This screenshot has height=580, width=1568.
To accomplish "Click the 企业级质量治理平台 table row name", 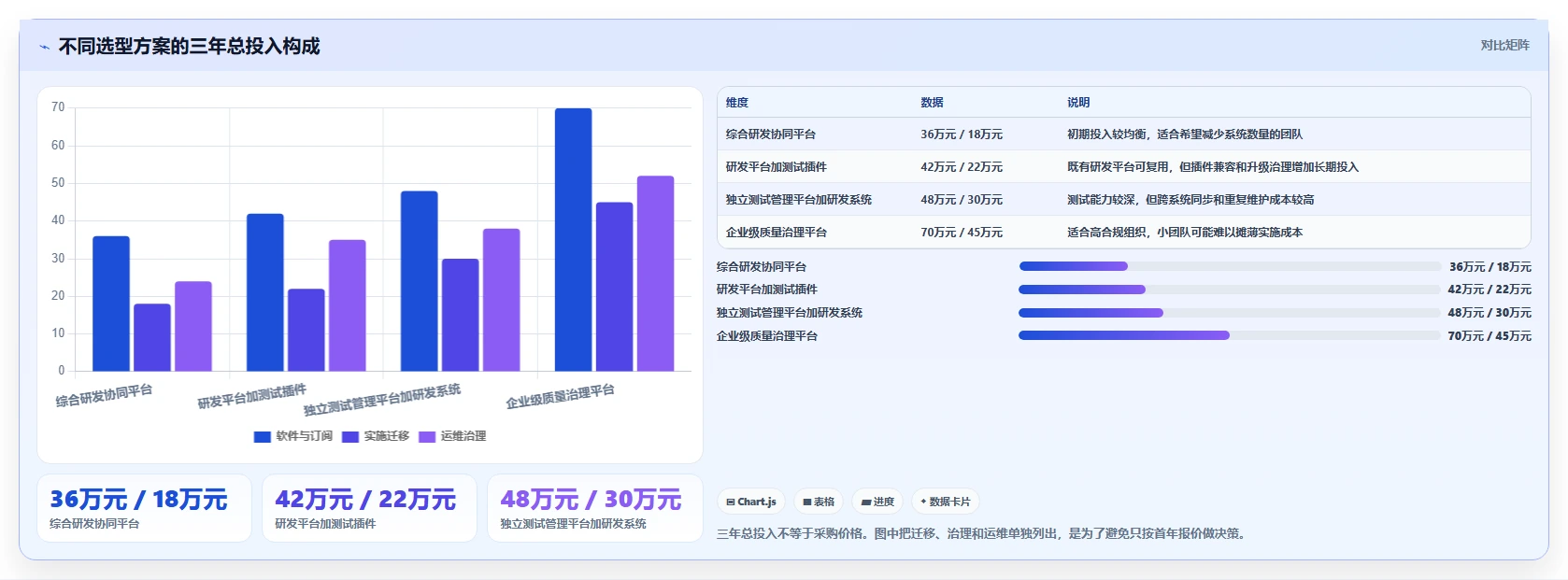I will [x=777, y=233].
